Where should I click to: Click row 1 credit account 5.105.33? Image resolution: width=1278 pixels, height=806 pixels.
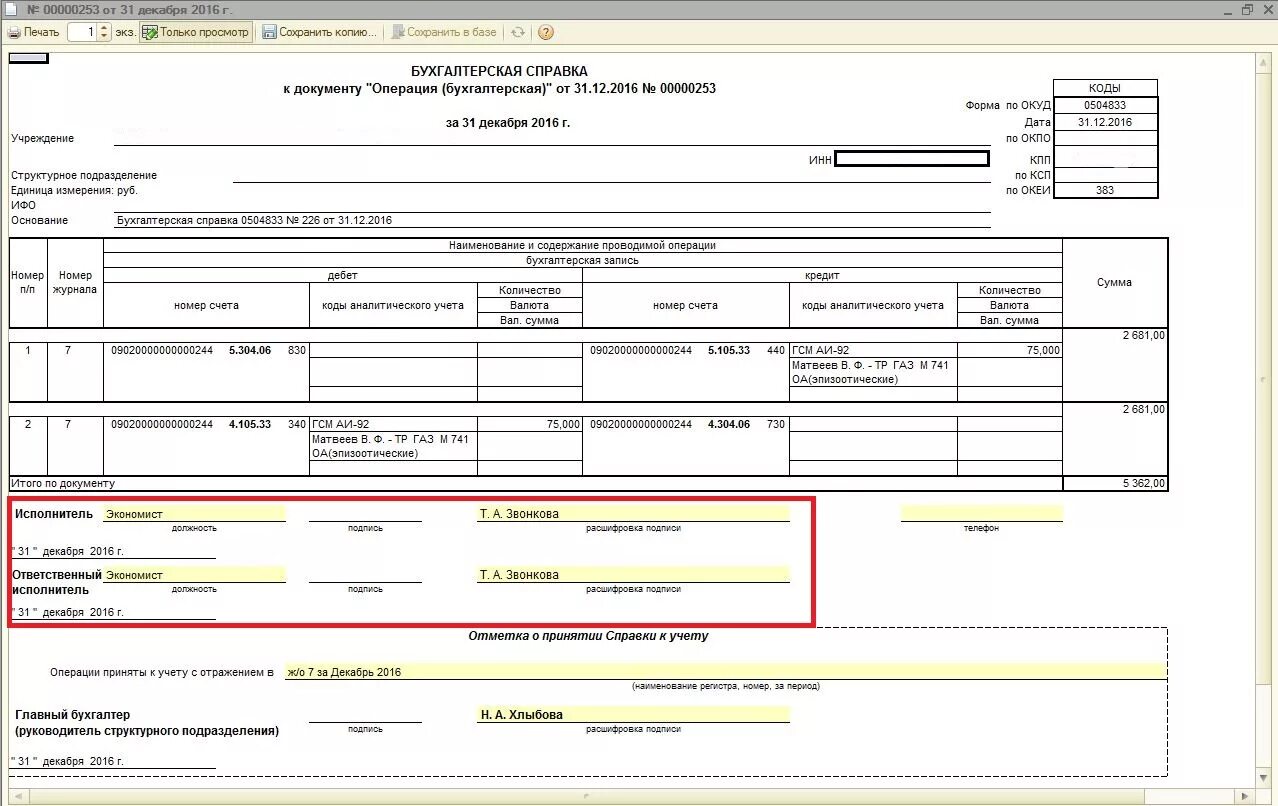click(x=729, y=350)
